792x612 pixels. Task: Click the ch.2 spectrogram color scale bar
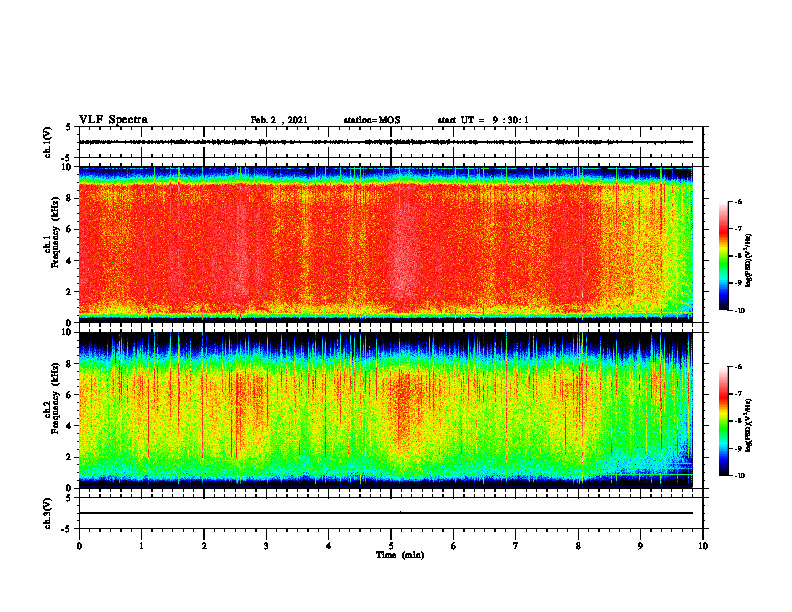coord(724,421)
